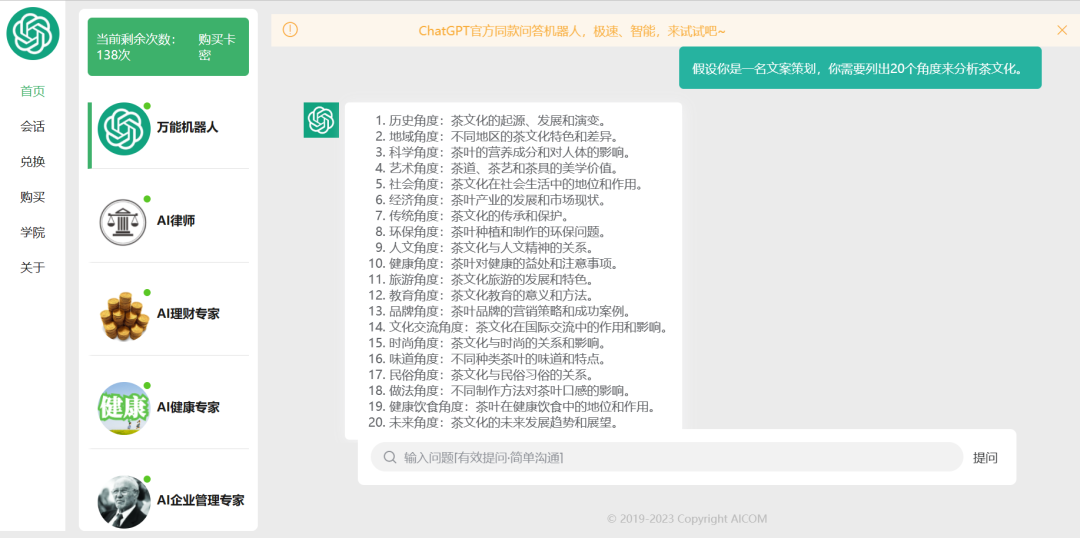The width and height of the screenshot is (1080, 538).
Task: Select the AI健康专家 label
Action: (x=188, y=407)
